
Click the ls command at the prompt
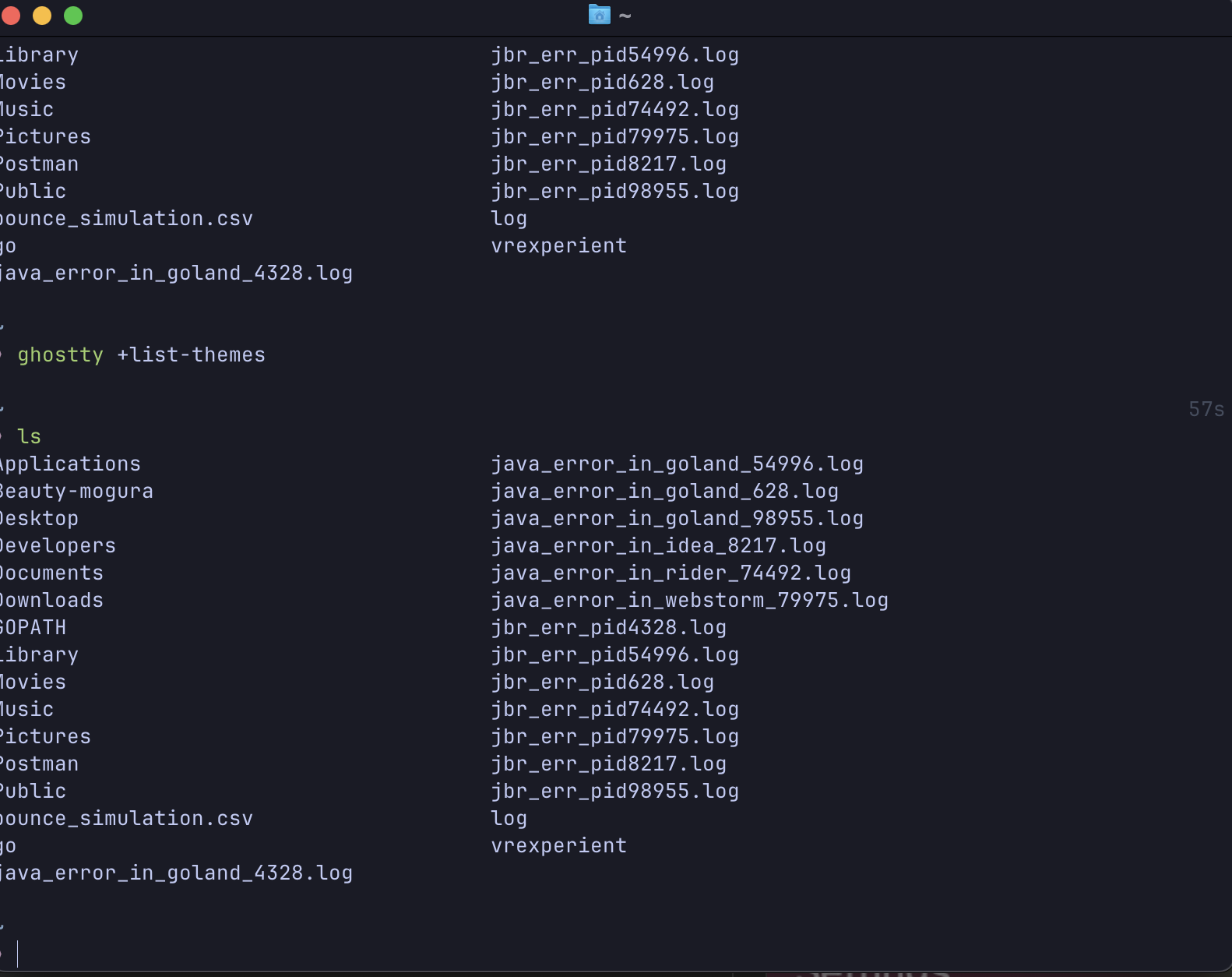(29, 436)
